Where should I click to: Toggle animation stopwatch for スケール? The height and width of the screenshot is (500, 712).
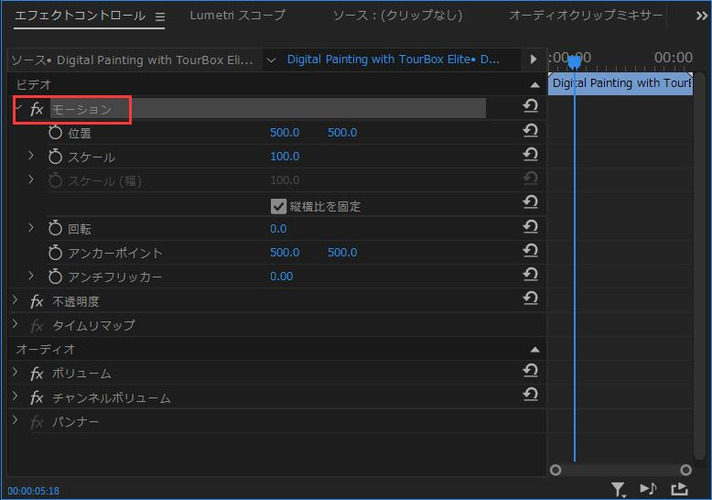55,157
